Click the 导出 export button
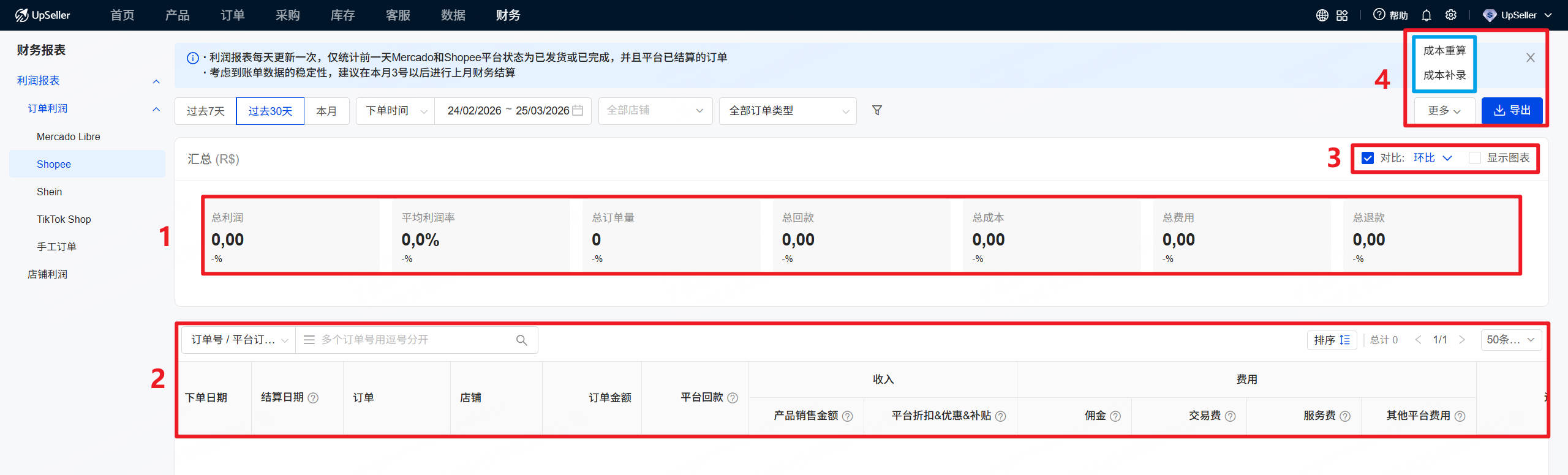1568x475 pixels. (1512, 110)
